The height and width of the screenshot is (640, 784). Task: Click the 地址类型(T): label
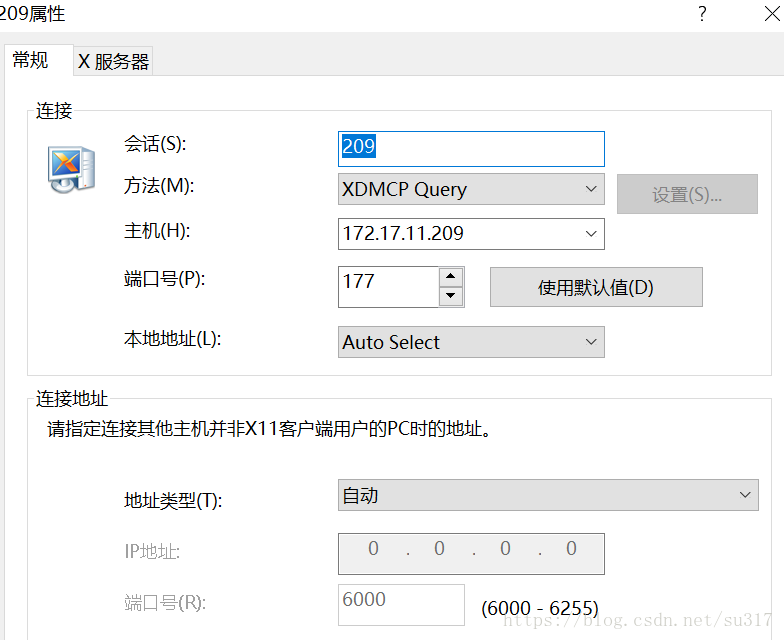tap(173, 500)
